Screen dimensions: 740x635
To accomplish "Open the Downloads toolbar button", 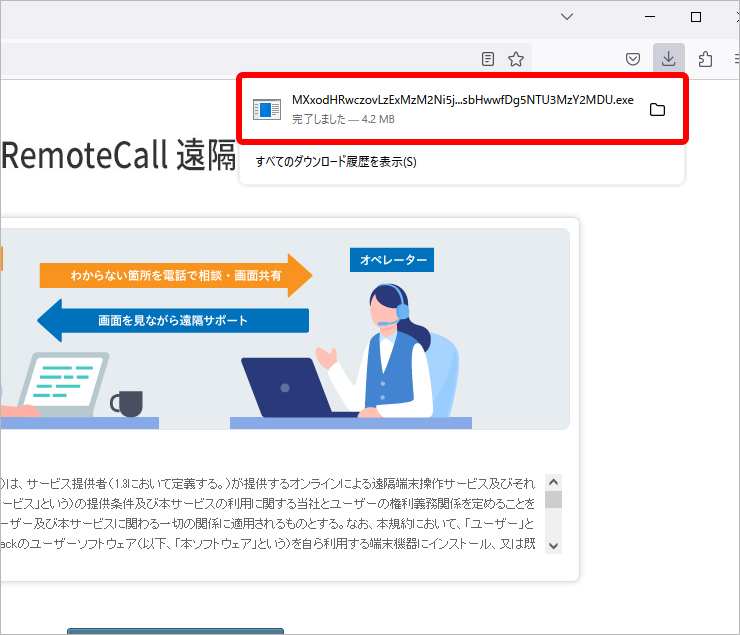I will [669, 58].
